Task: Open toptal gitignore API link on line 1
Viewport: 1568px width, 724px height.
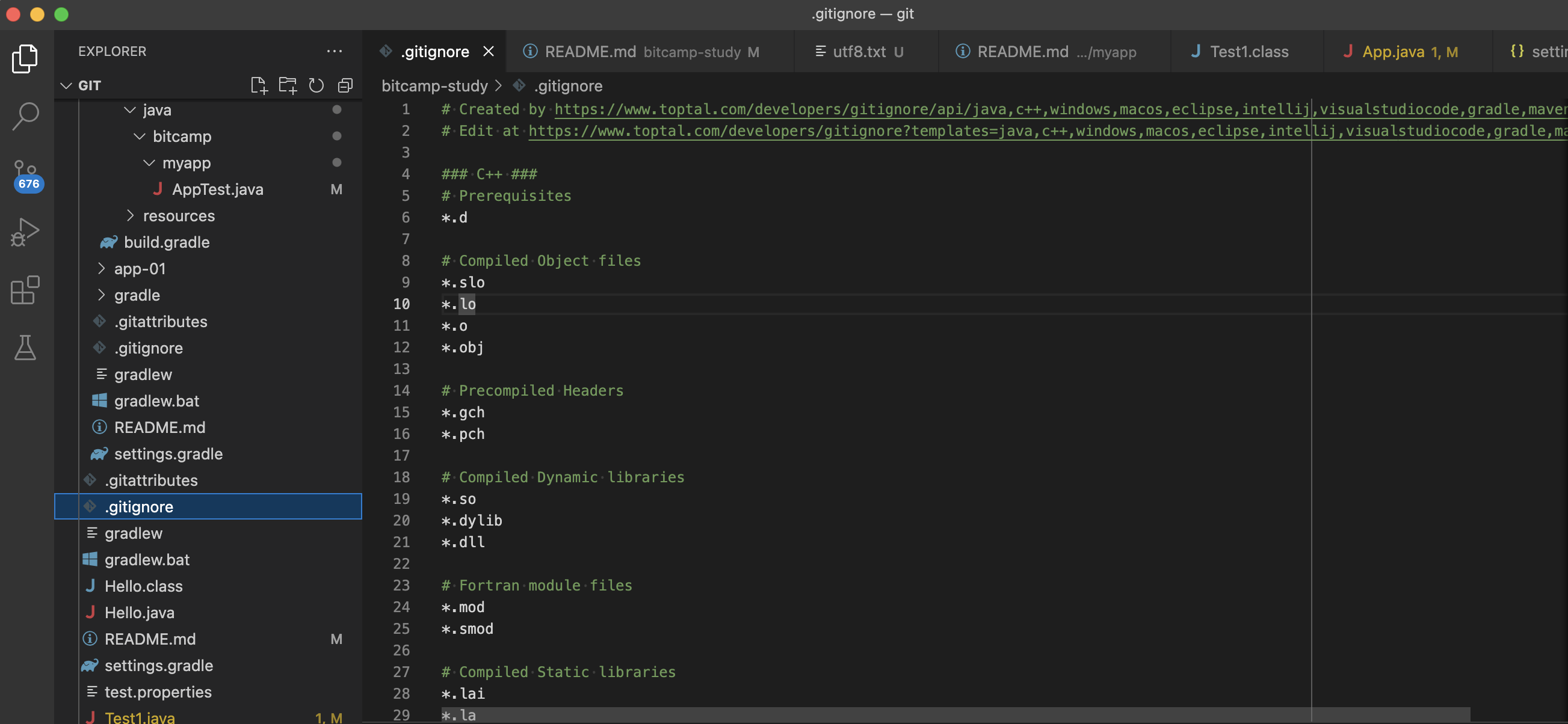Action: (x=1061, y=109)
